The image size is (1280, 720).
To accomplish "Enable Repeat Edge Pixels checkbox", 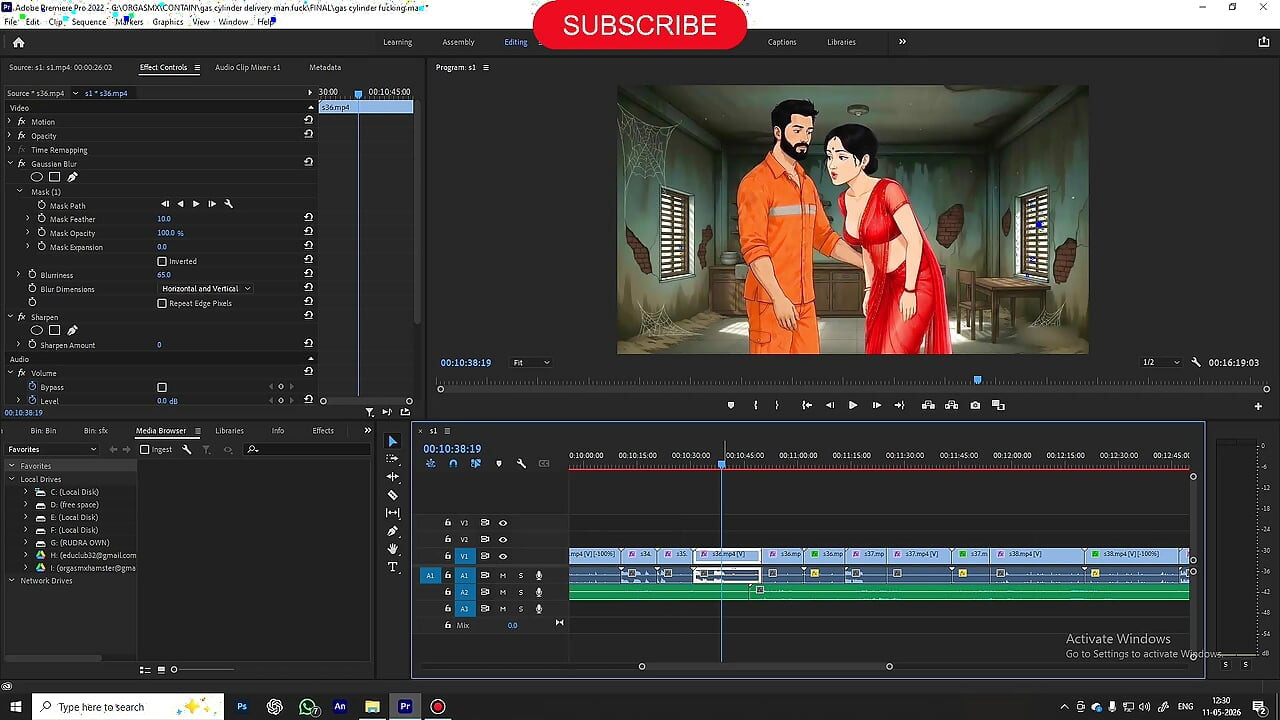I will tap(162, 303).
